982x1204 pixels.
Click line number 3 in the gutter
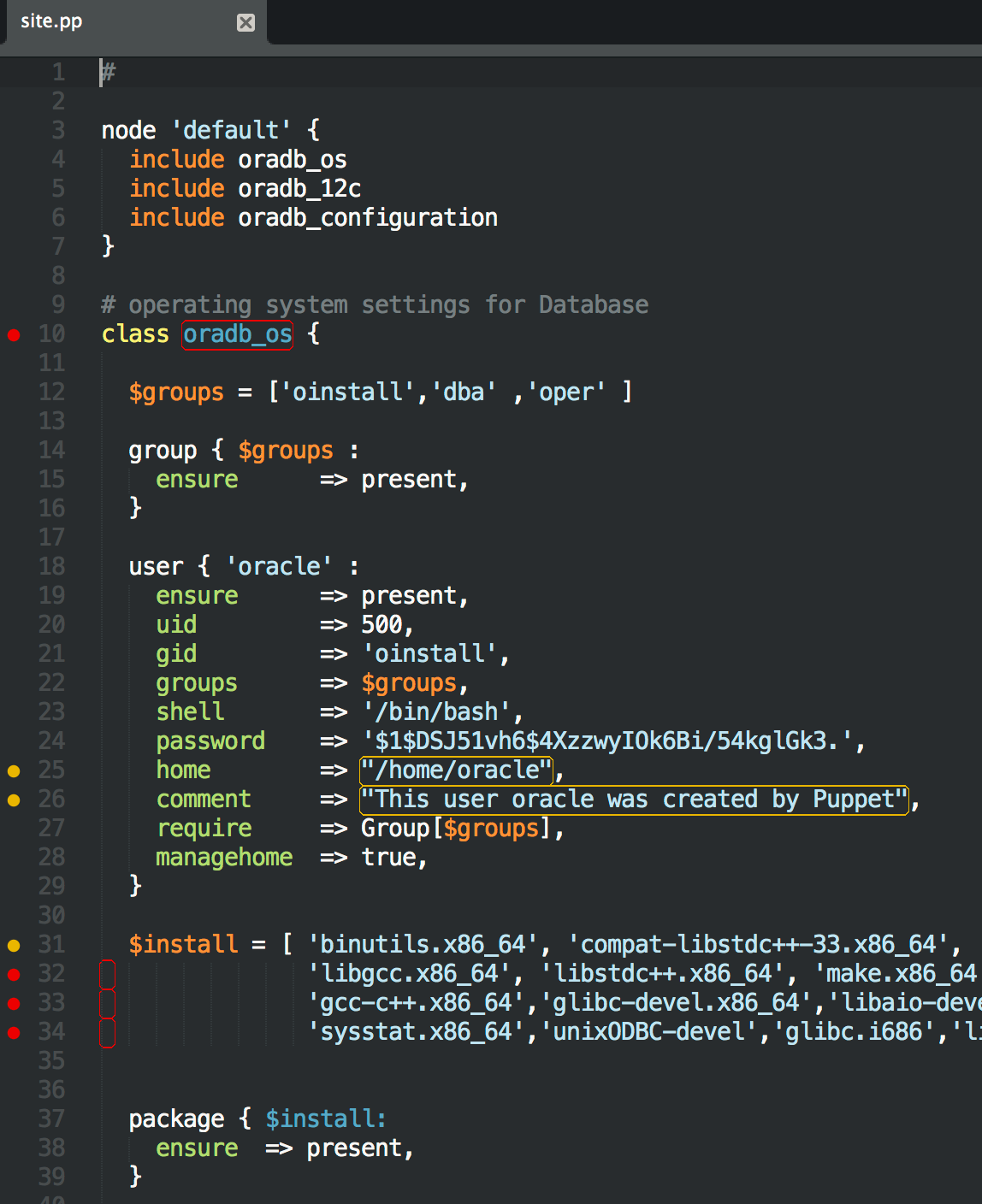coord(57,130)
